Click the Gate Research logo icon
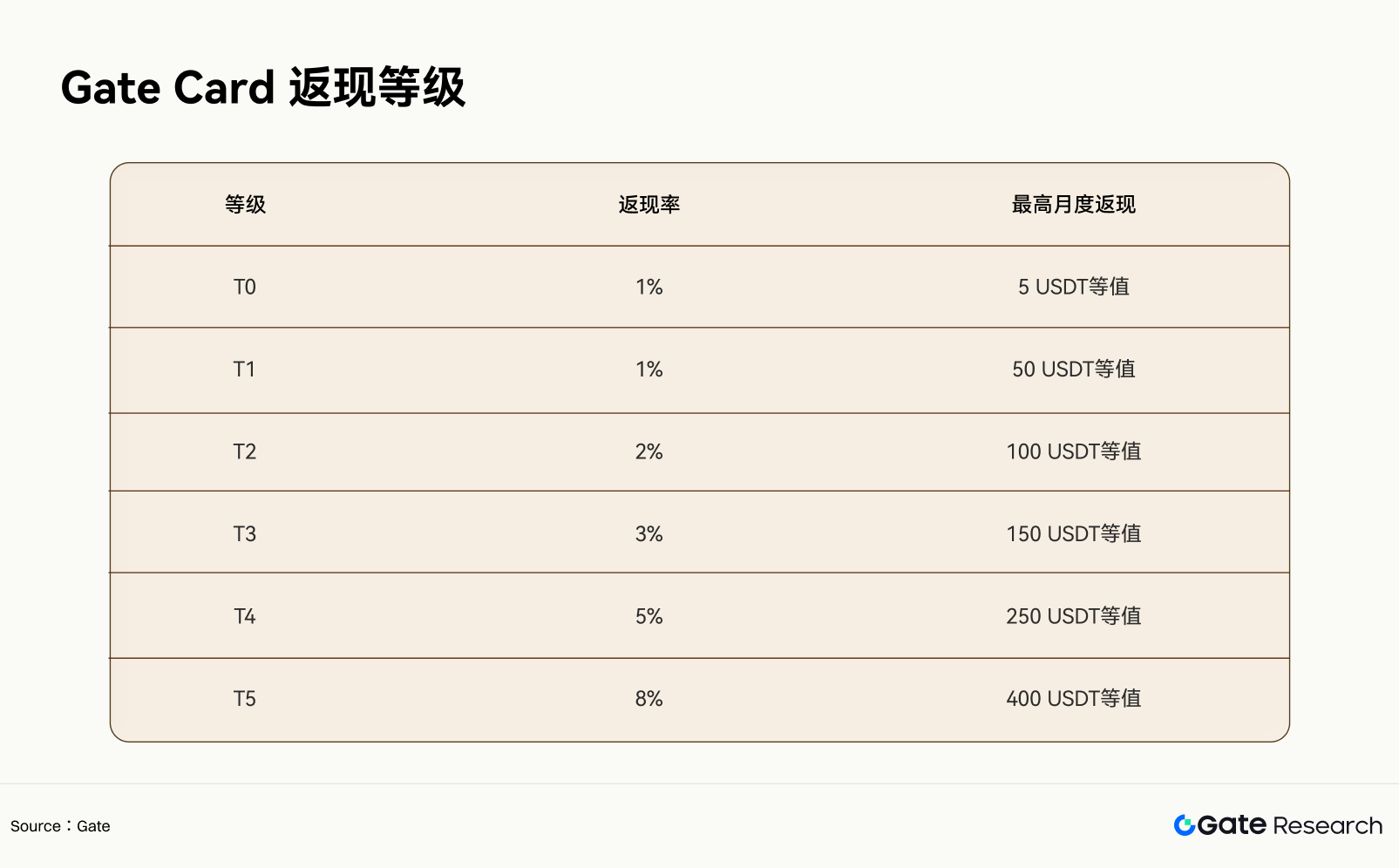Screen dimensions: 1399x868 coord(1184,825)
